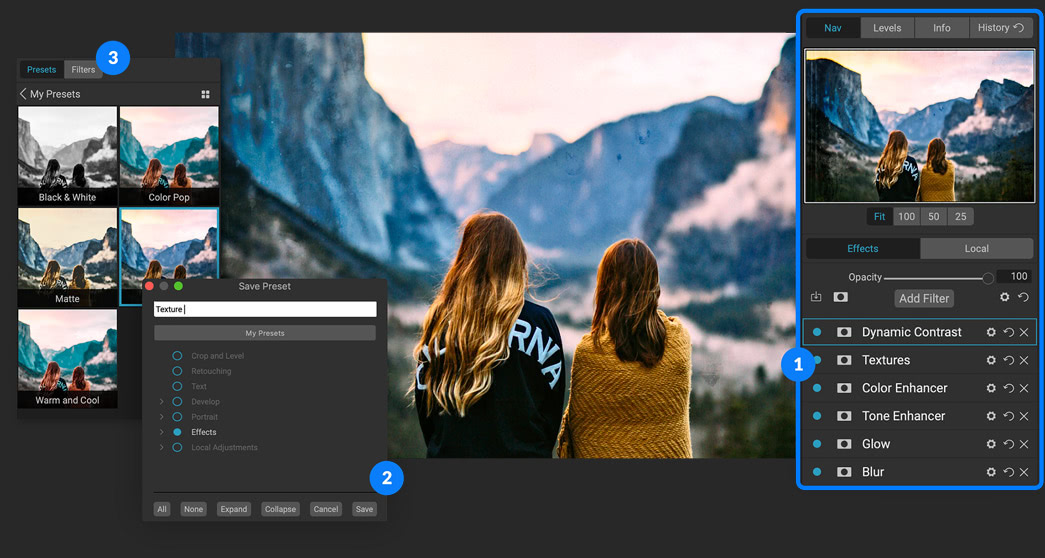Expand Local Adjustments section chevron
Screen dimensions: 1045x558
click(161, 448)
